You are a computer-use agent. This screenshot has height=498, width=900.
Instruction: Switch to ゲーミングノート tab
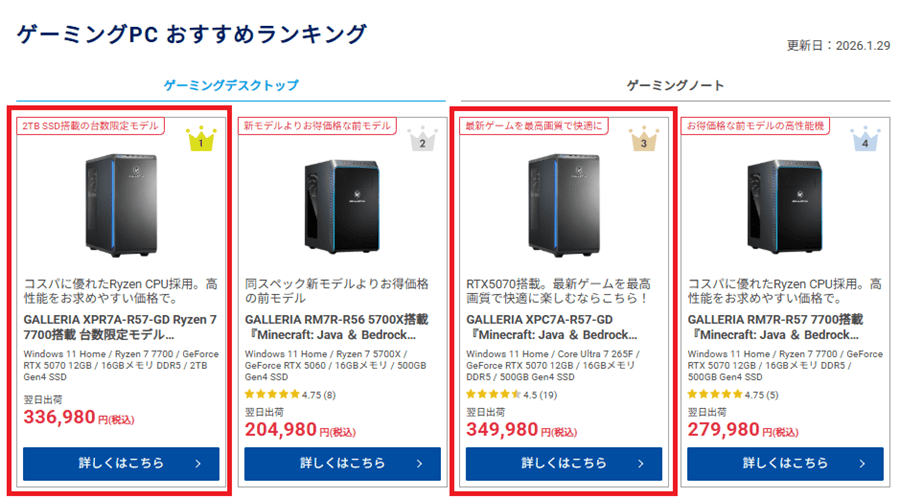click(x=675, y=86)
